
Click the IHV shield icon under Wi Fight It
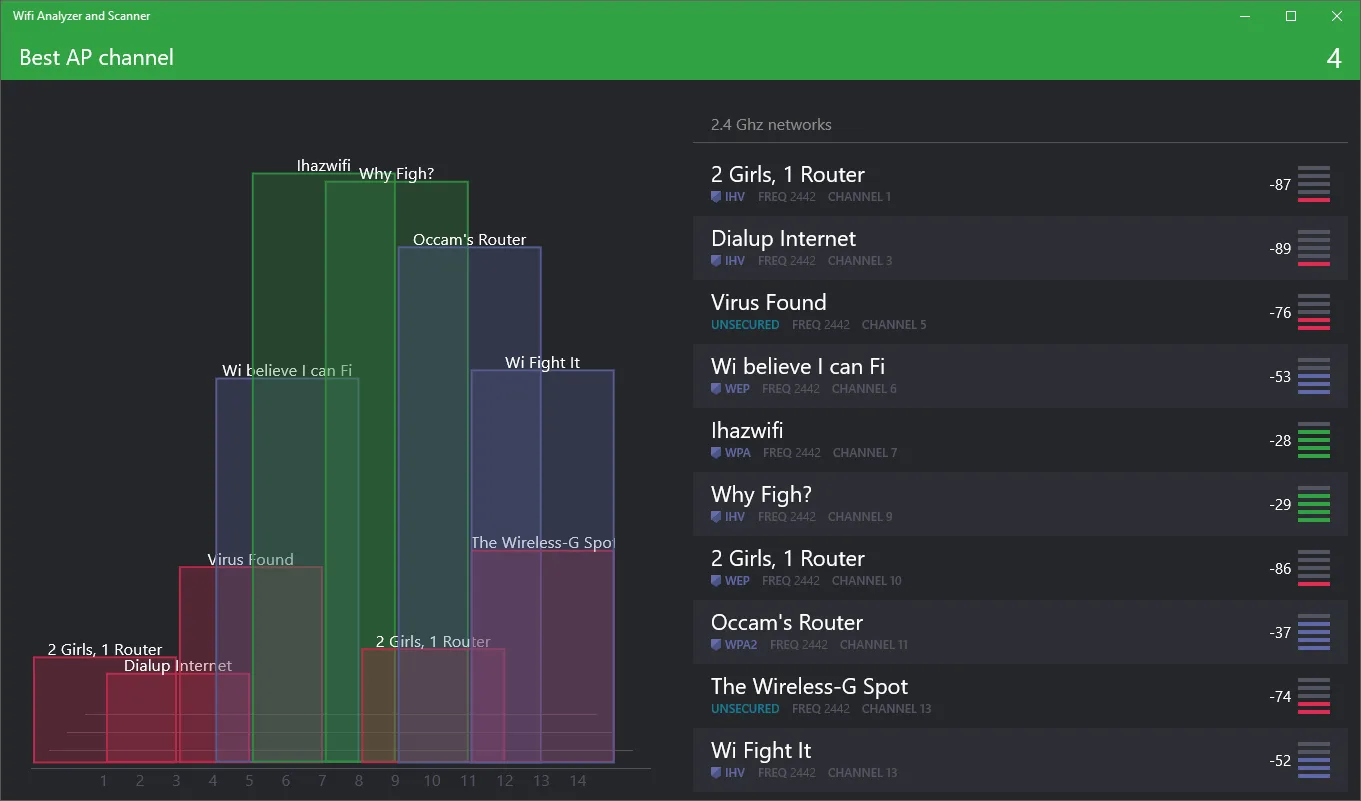[x=716, y=773]
